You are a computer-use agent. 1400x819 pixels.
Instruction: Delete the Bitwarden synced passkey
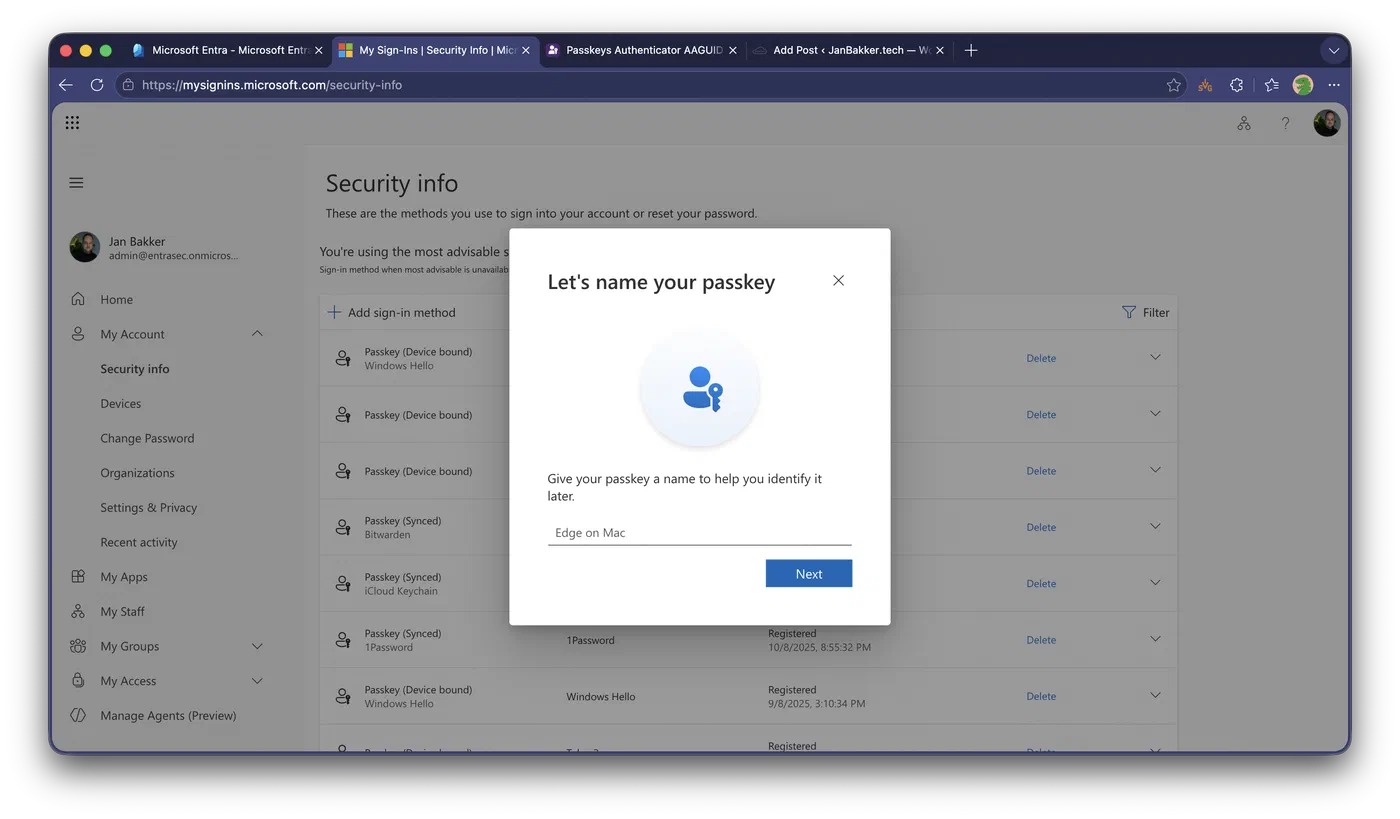[1041, 527]
